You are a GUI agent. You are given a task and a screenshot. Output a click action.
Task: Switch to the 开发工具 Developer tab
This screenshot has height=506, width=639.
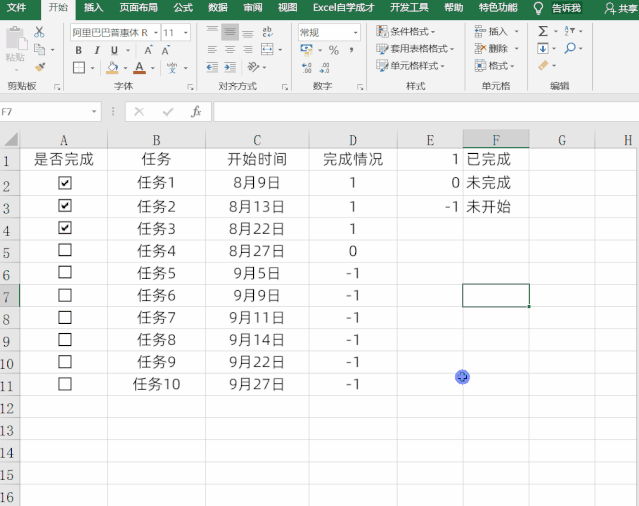point(409,8)
